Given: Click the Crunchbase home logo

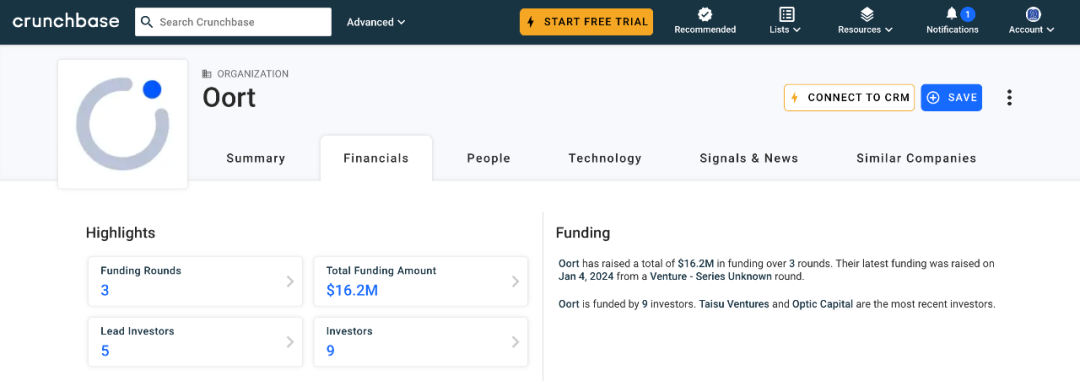Looking at the screenshot, I should (x=65, y=21).
